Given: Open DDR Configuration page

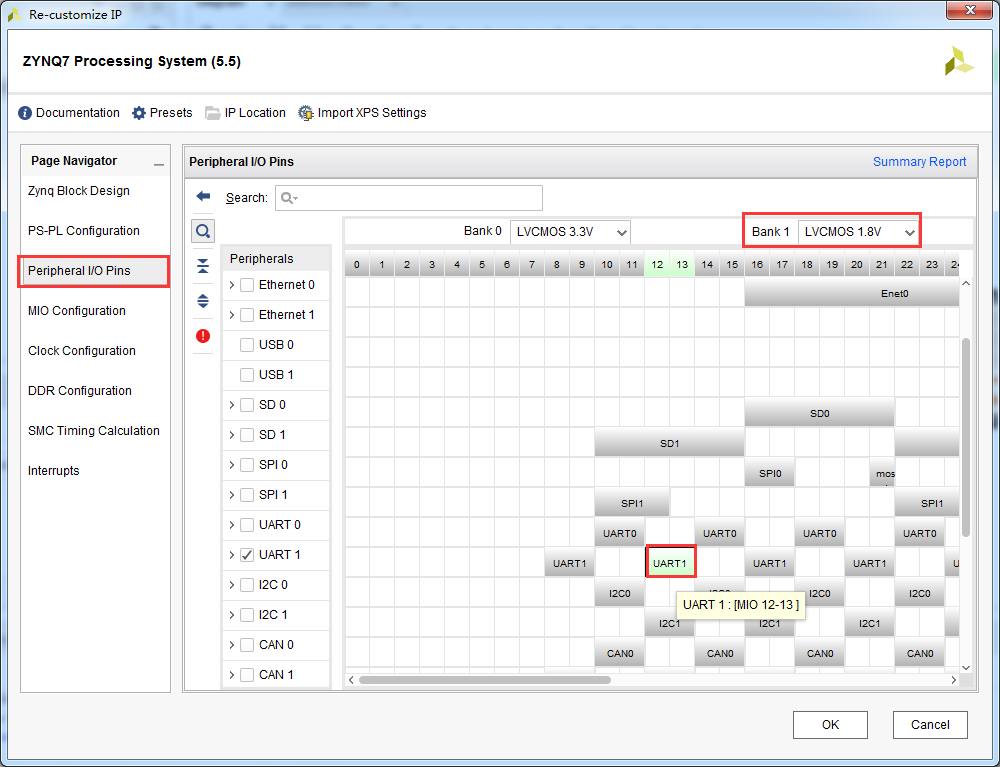Looking at the screenshot, I should (x=80, y=391).
